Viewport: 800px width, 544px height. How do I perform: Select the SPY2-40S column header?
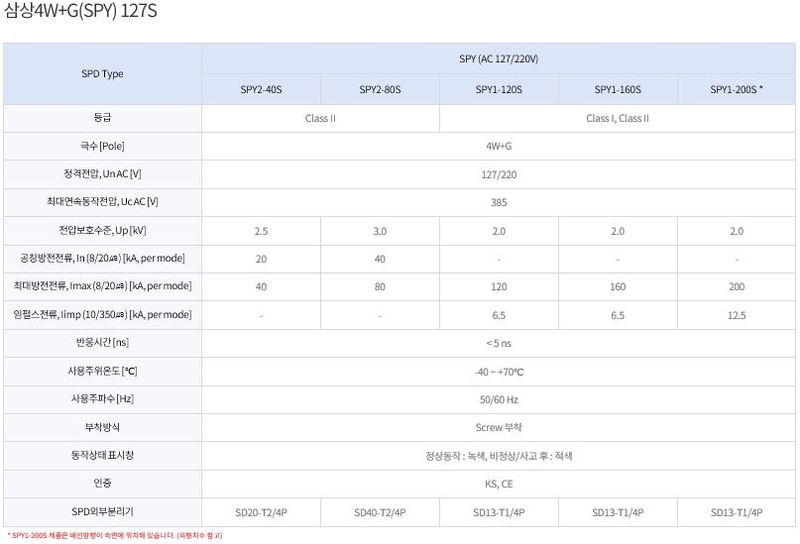(x=261, y=89)
